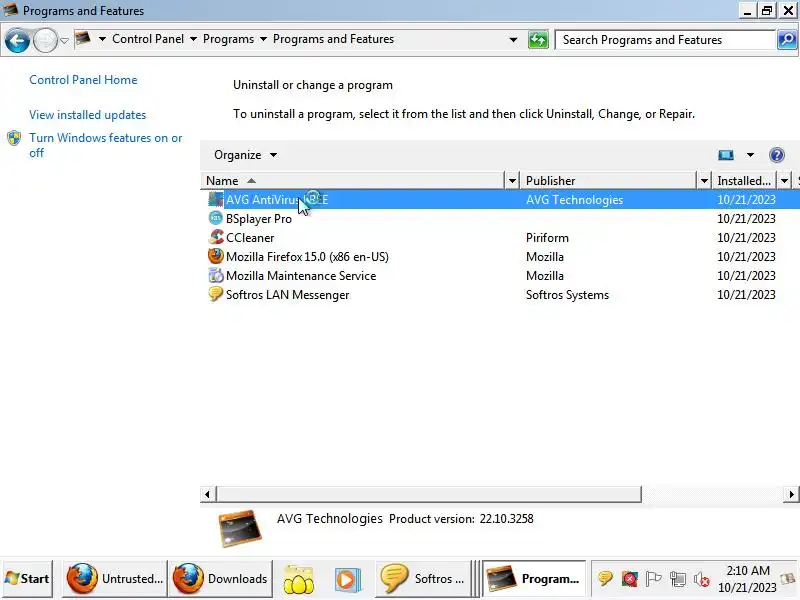Open View installed updates link
800x600 pixels.
tap(87, 115)
